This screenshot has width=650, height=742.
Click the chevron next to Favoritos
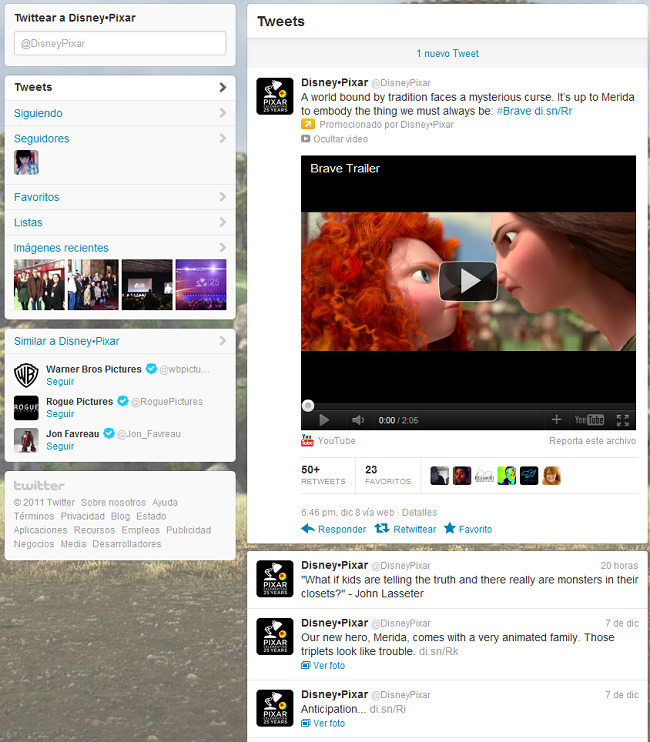pyautogui.click(x=222, y=197)
